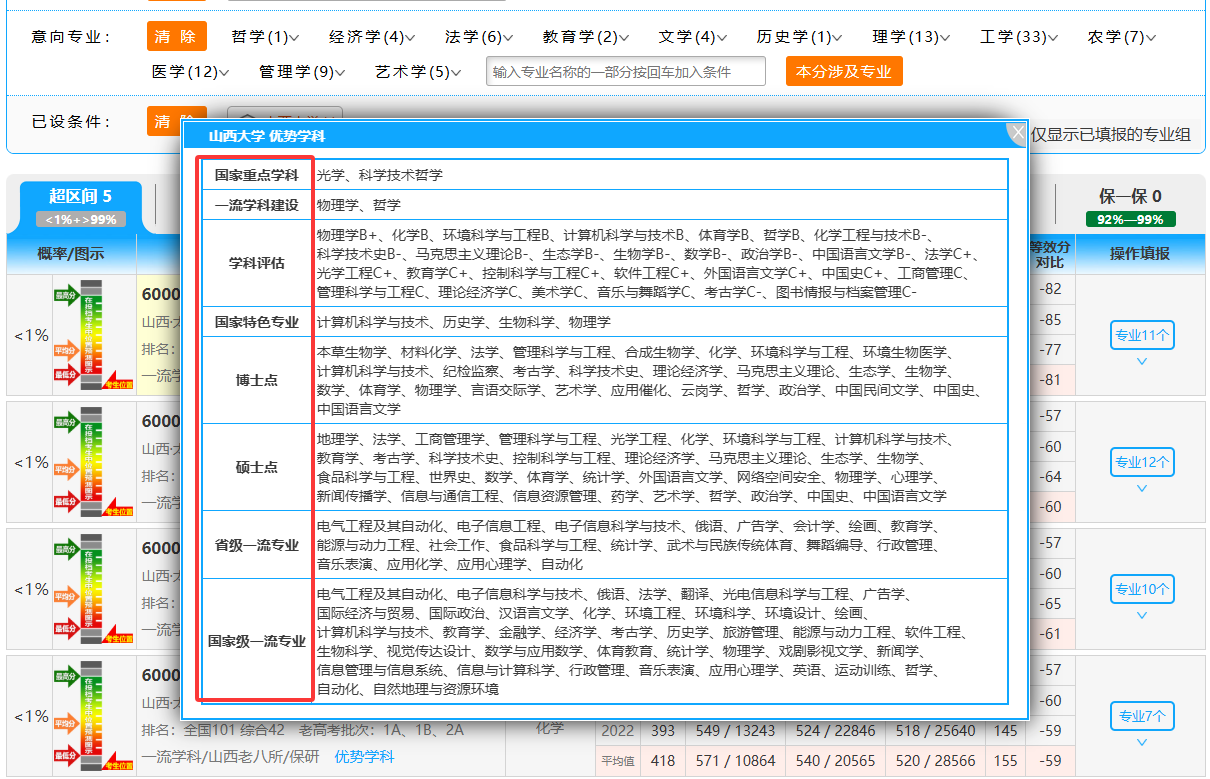
Task: Clear selected majors with 清除 button
Action: [176, 37]
